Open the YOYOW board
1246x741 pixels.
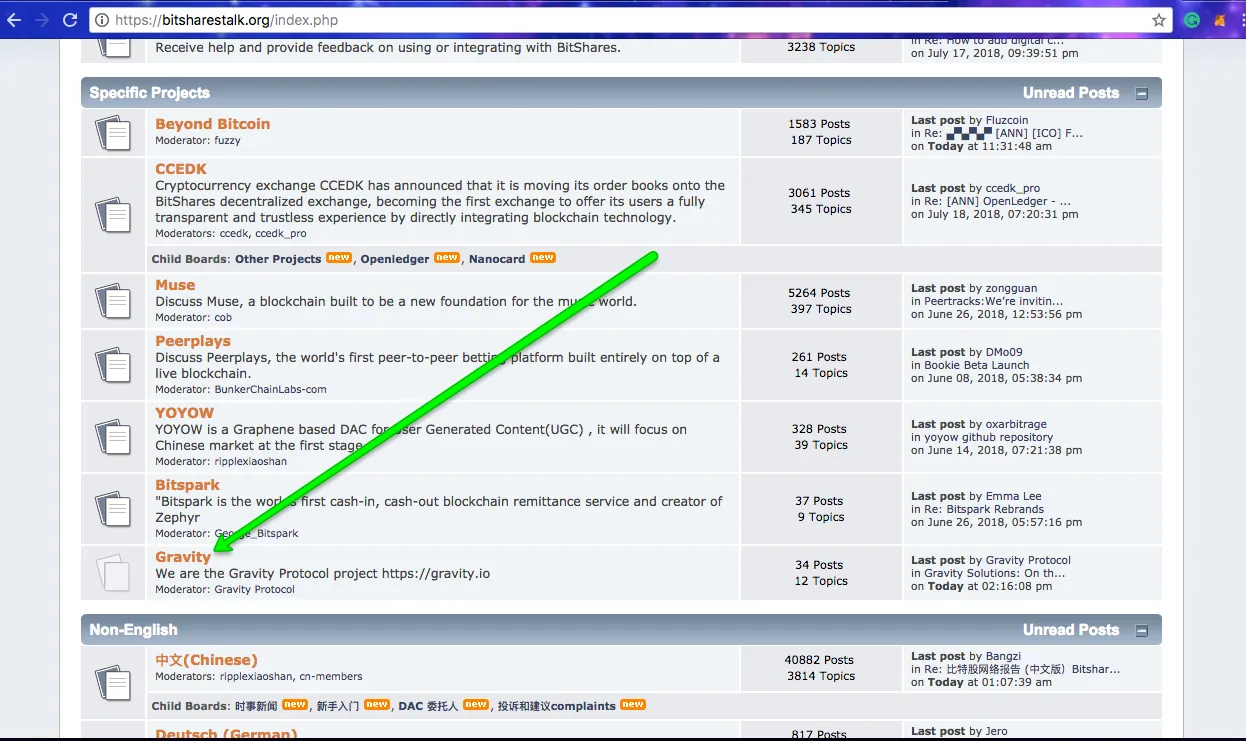[185, 413]
